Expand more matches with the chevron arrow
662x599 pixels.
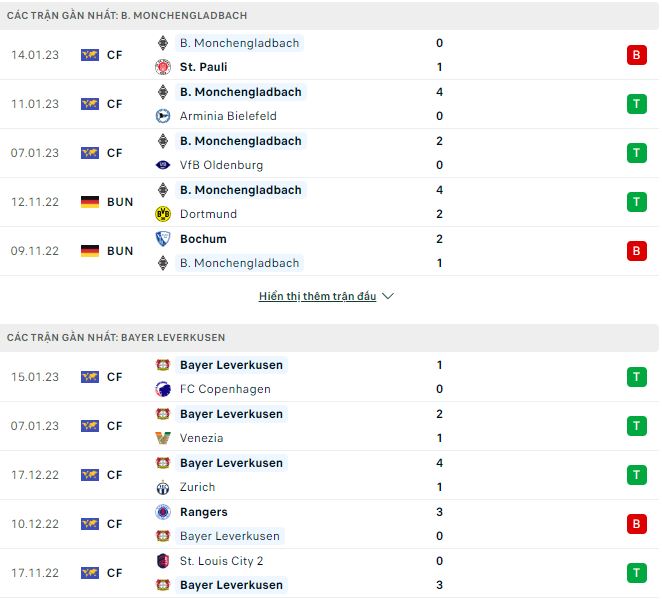[x=388, y=297]
